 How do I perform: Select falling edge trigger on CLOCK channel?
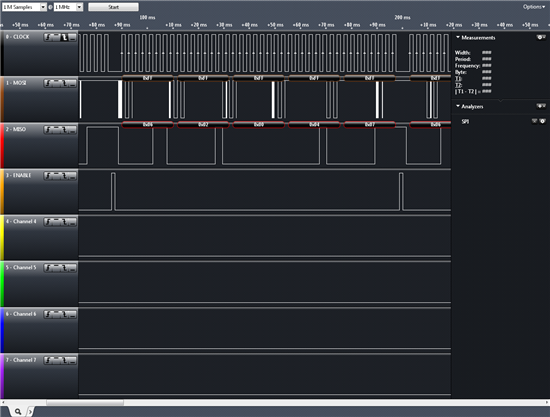coord(64,37)
